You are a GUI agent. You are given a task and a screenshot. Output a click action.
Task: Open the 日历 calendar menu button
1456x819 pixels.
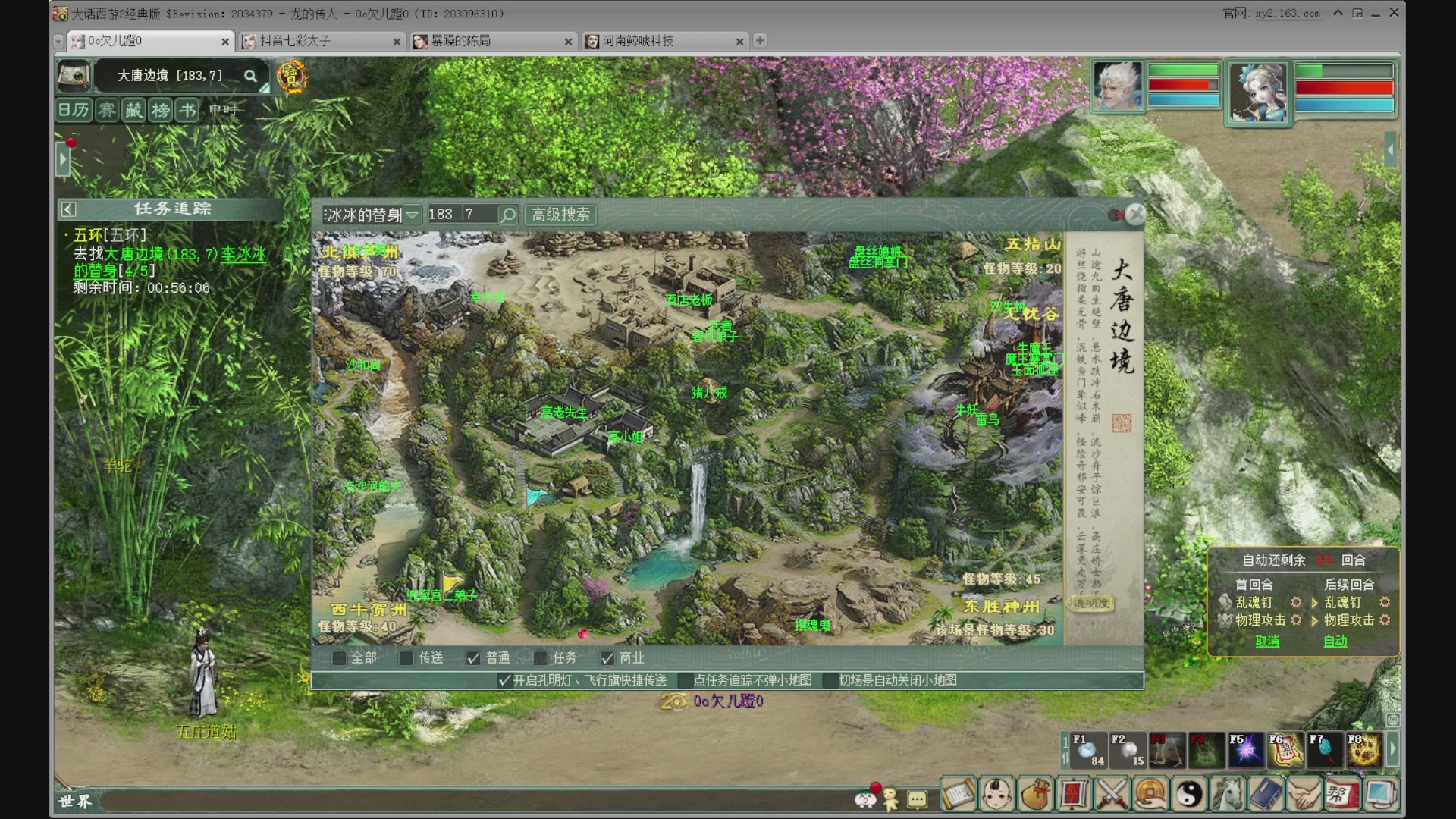coord(74,110)
